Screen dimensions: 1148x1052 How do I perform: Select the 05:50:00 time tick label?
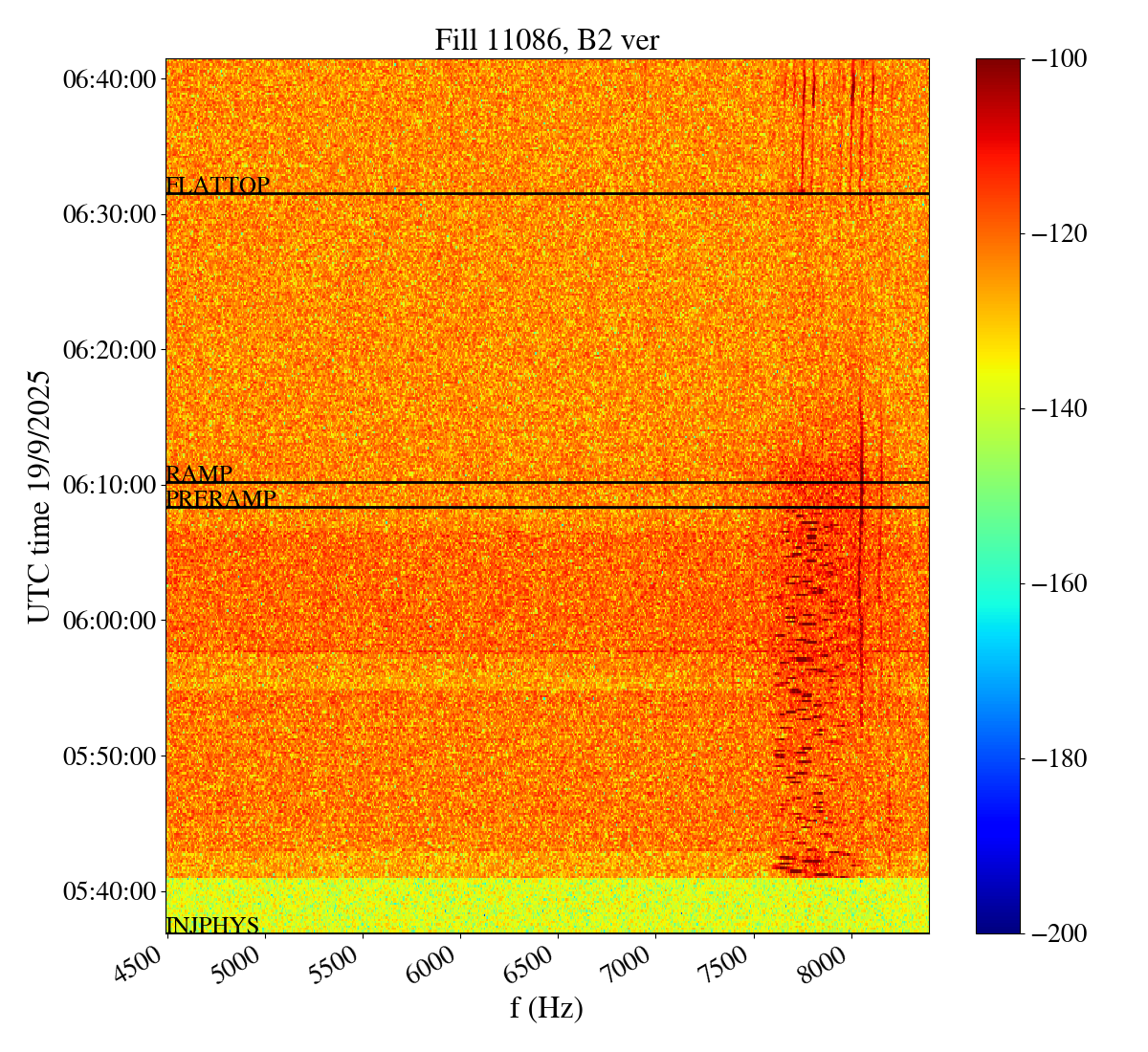(109, 756)
